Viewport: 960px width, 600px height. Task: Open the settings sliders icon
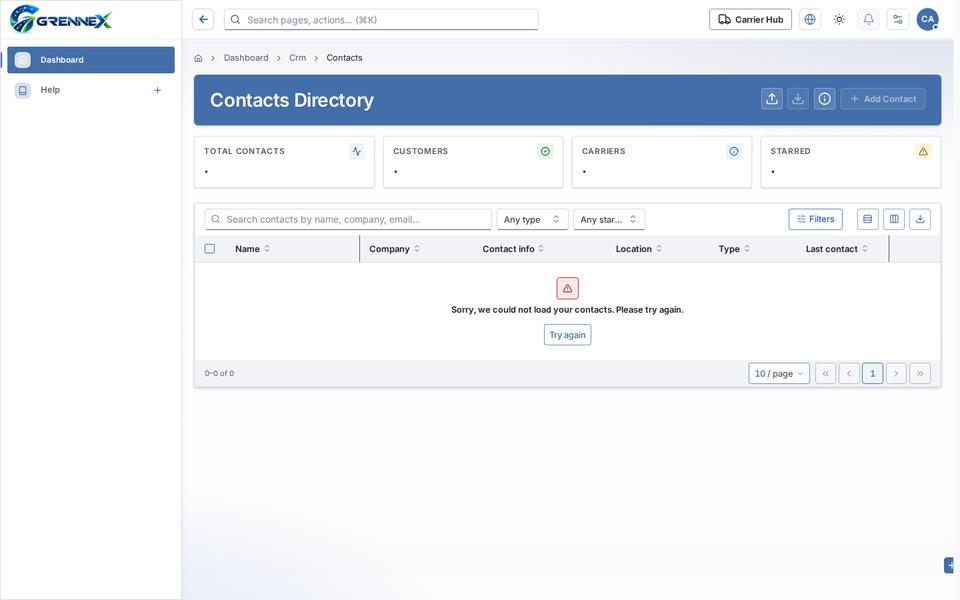[x=898, y=20]
